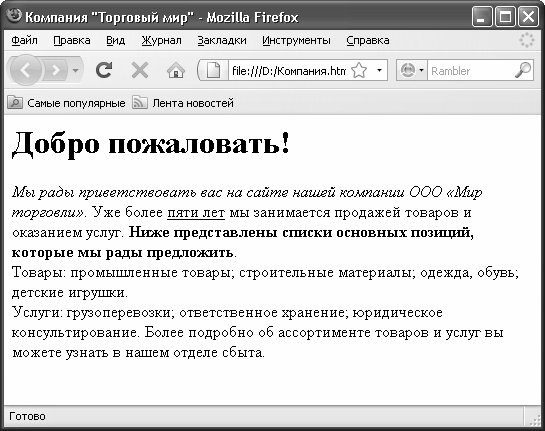The width and height of the screenshot is (545, 431).
Task: Expand the address bar URL dropdown
Action: pyautogui.click(x=379, y=71)
